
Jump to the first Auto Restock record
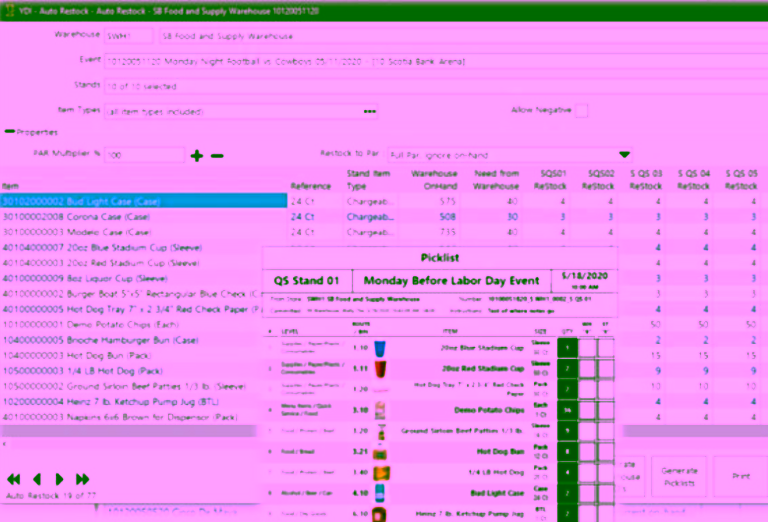(x=14, y=479)
